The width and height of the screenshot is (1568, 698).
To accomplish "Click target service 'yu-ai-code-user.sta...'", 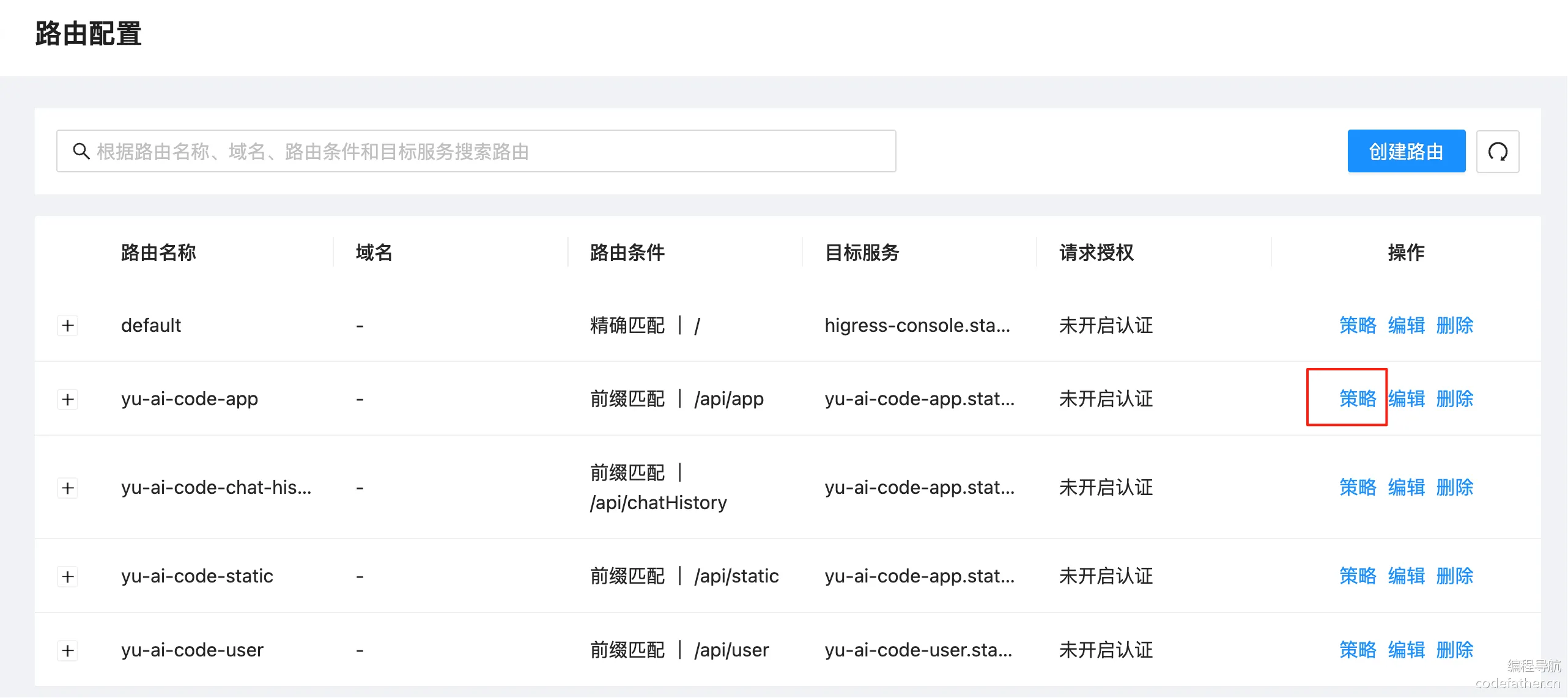I will point(919,650).
